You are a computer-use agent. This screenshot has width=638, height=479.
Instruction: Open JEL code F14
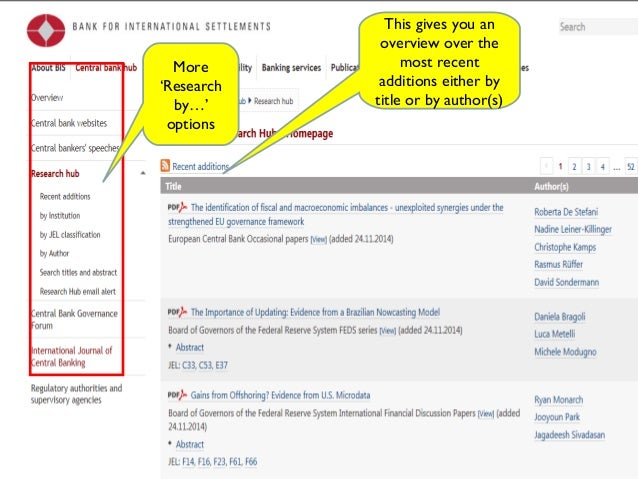click(x=188, y=462)
